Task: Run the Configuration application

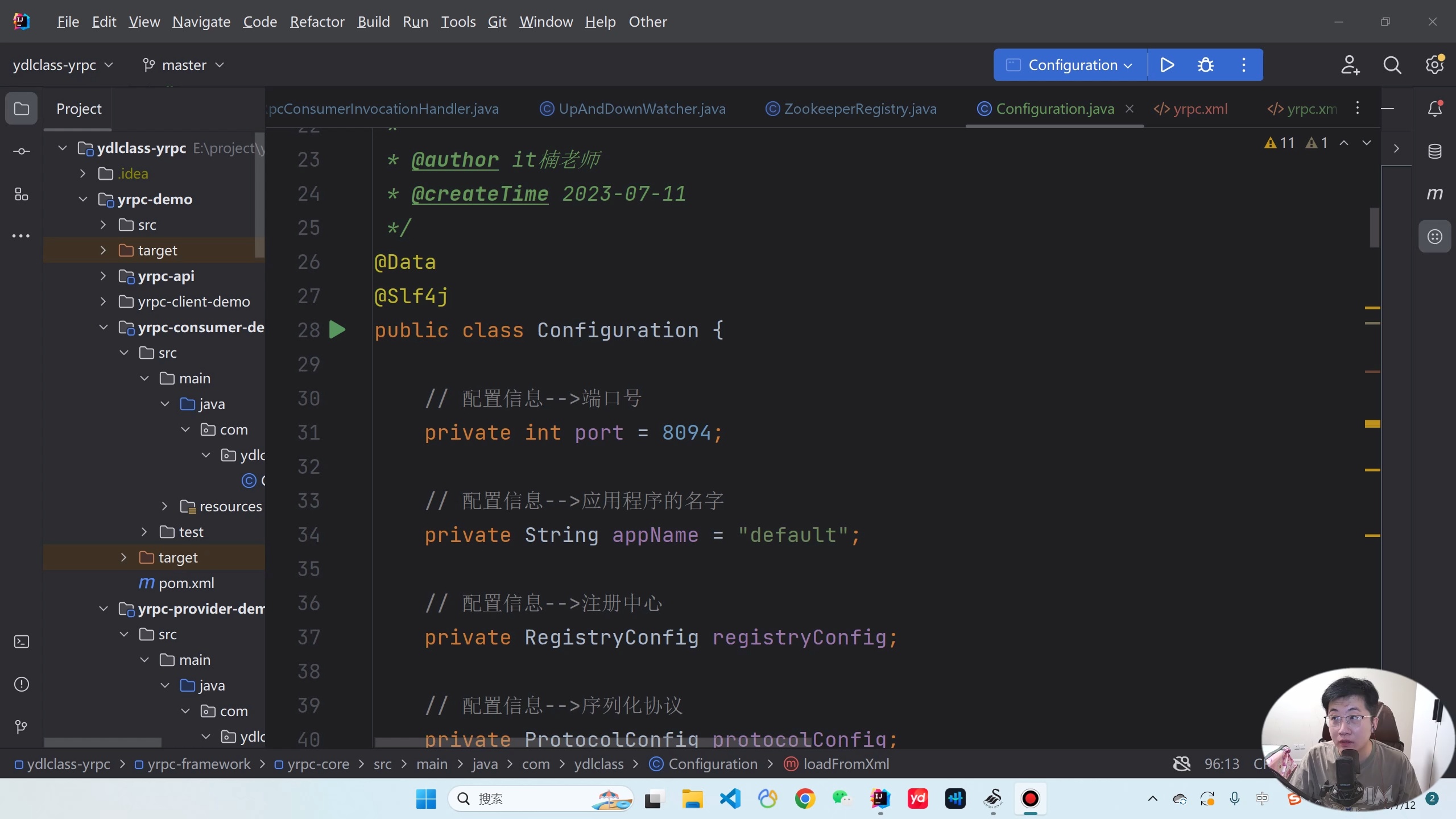Action: [1167, 64]
